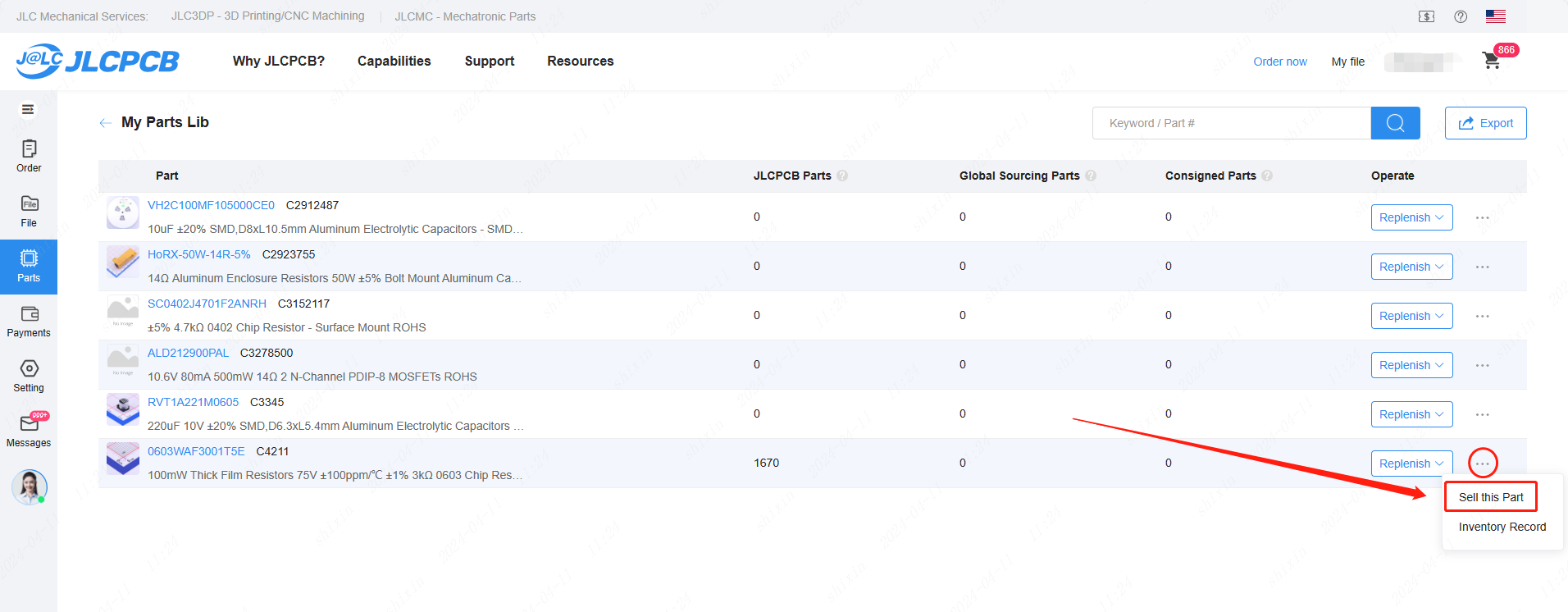Image resolution: width=1568 pixels, height=612 pixels.
Task: Click the 1670 JLCPCB Parts quantity
Action: point(767,463)
